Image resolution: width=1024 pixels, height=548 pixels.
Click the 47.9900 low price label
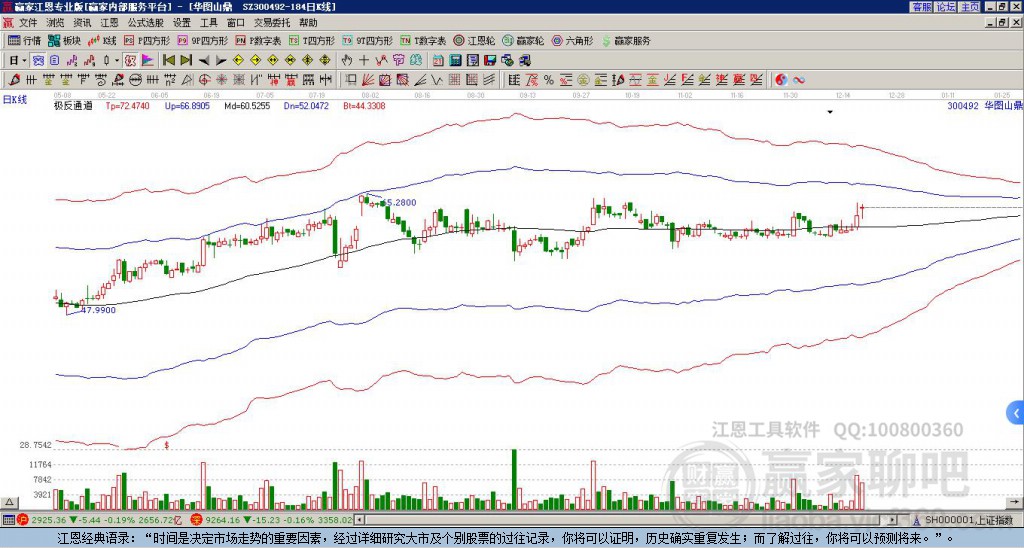(x=99, y=310)
